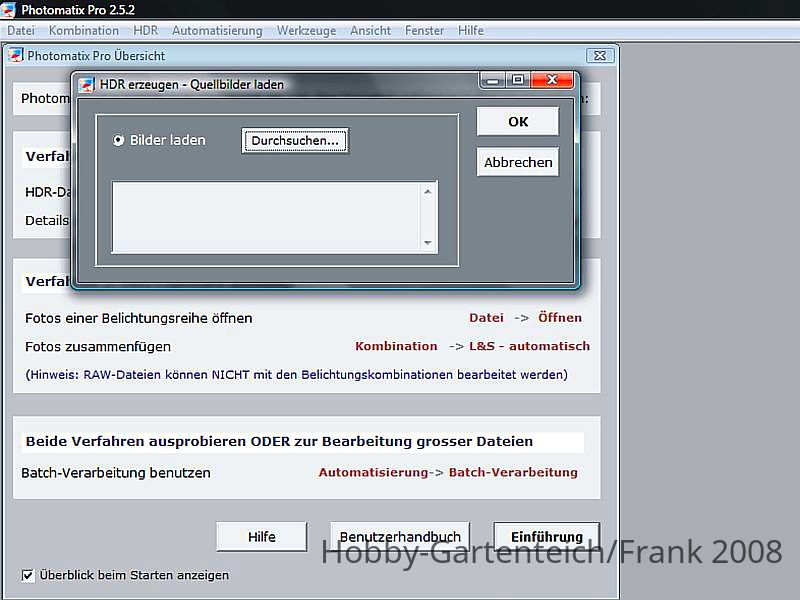Open the Hilfe menu in menu bar
The height and width of the screenshot is (600, 800).
470,31
